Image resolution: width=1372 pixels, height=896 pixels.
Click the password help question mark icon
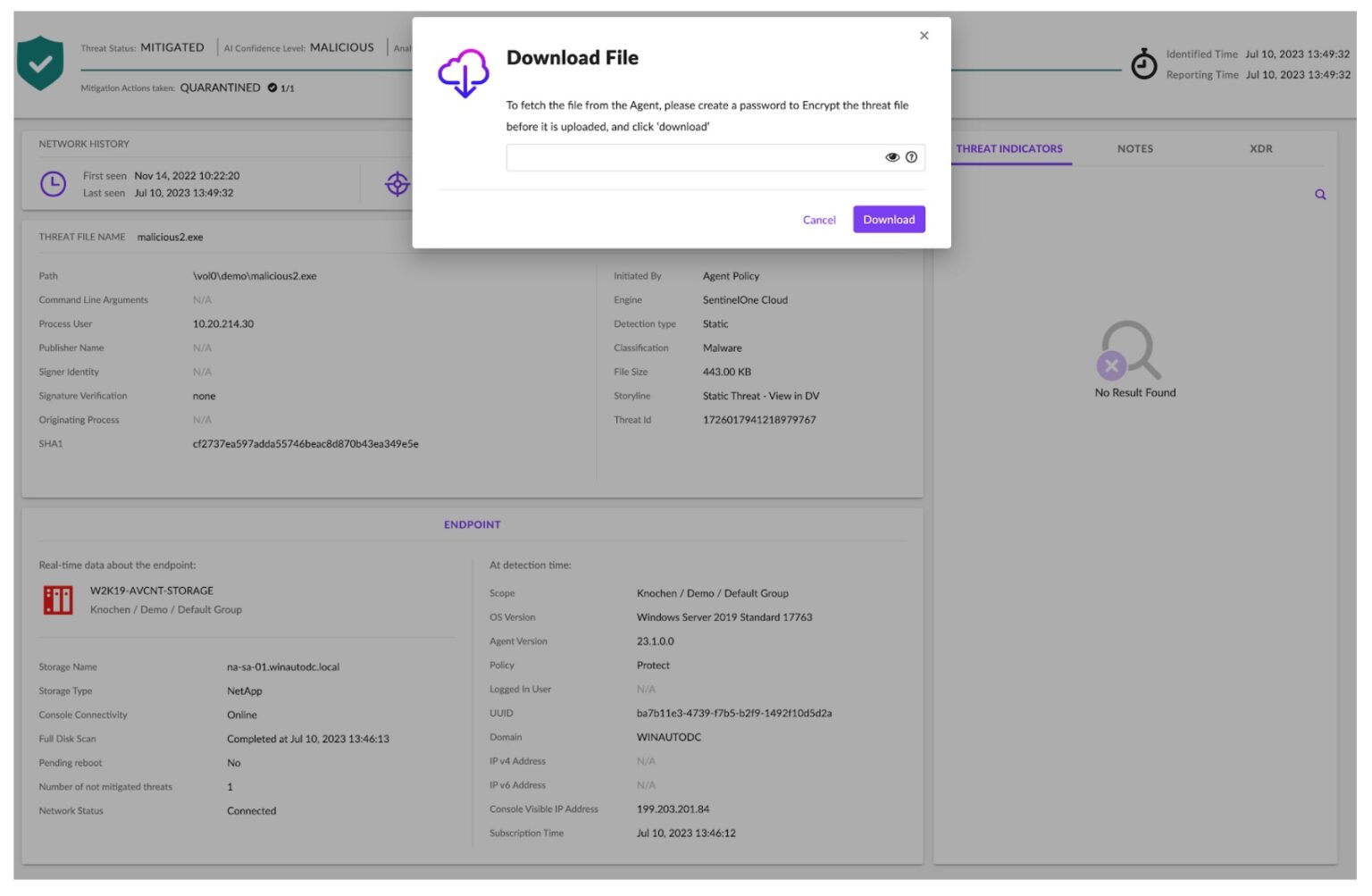point(911,158)
